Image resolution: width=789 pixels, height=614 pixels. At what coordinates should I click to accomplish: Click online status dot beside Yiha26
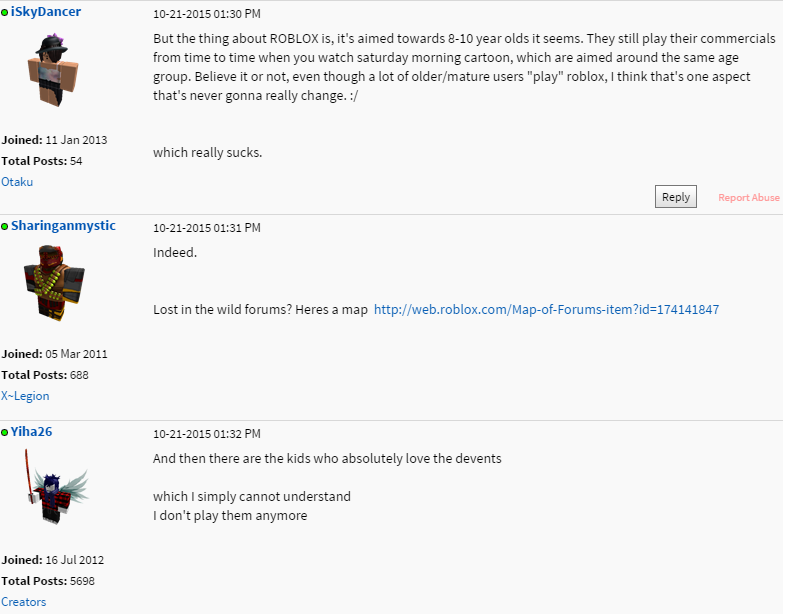coord(5,432)
